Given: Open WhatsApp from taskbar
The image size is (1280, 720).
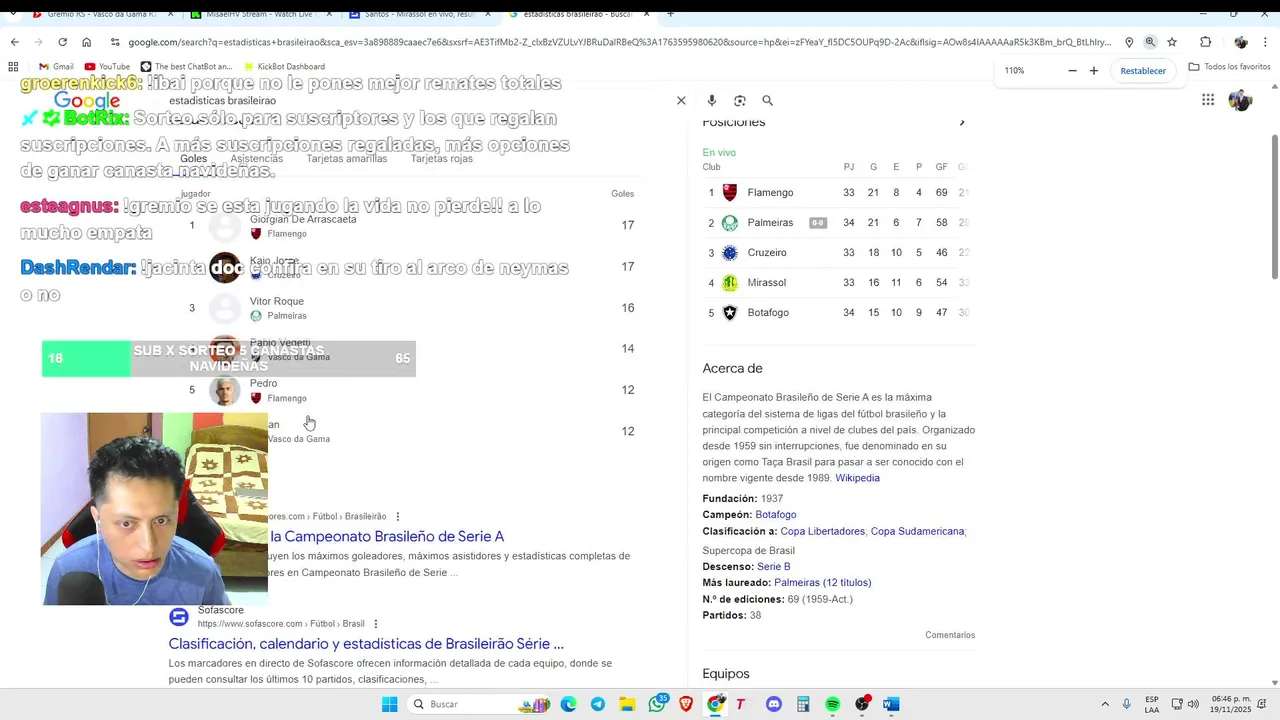Looking at the screenshot, I should click(x=657, y=704).
